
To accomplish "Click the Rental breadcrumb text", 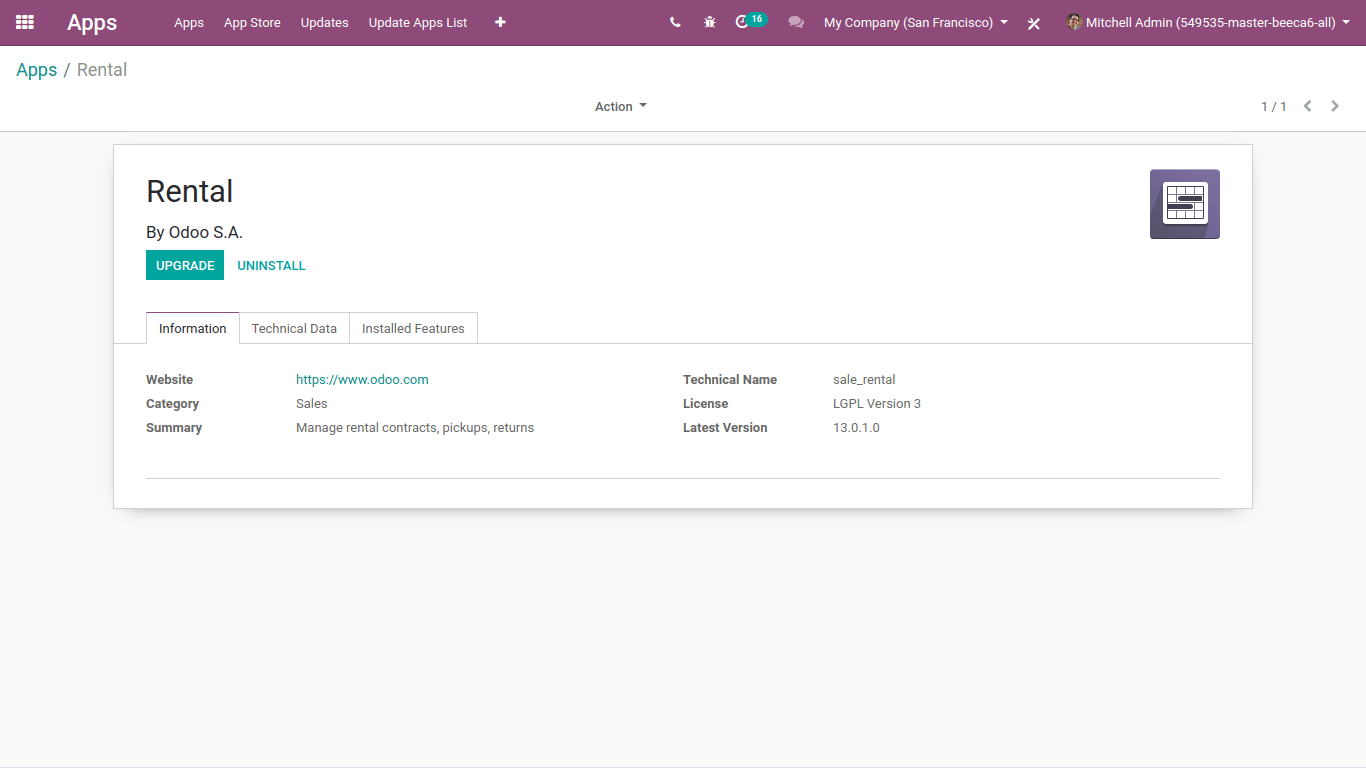I will pyautogui.click(x=102, y=70).
